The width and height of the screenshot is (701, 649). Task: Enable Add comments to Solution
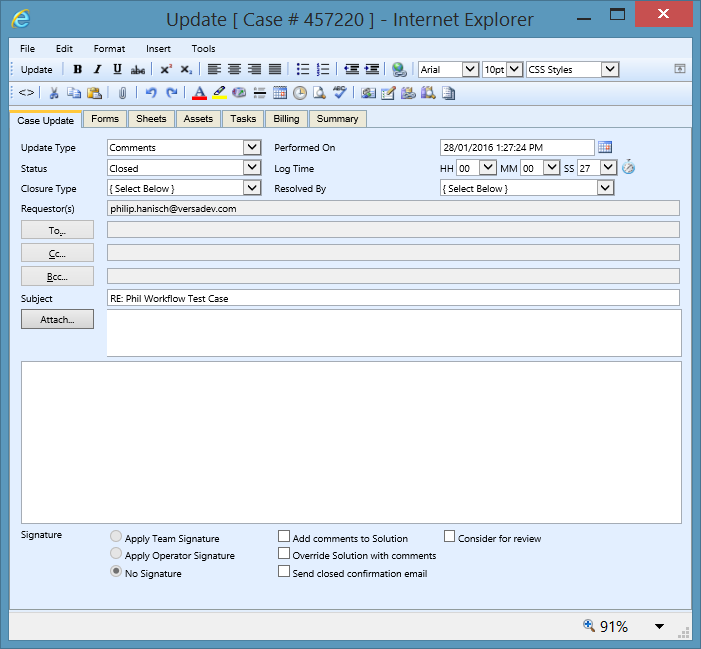pyautogui.click(x=284, y=537)
